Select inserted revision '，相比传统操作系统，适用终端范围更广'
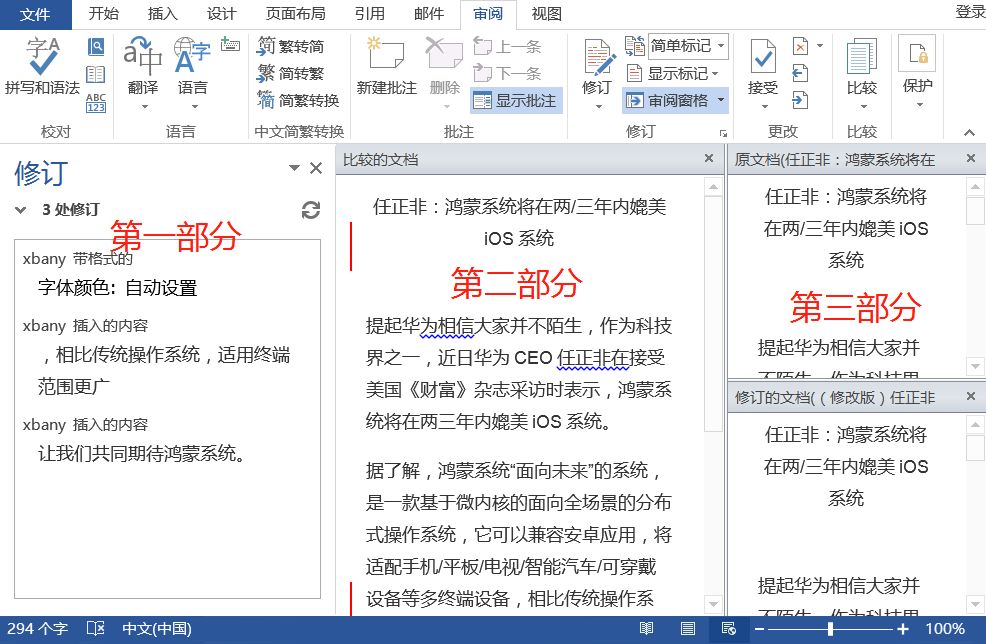986x644 pixels. pyautogui.click(x=164, y=370)
